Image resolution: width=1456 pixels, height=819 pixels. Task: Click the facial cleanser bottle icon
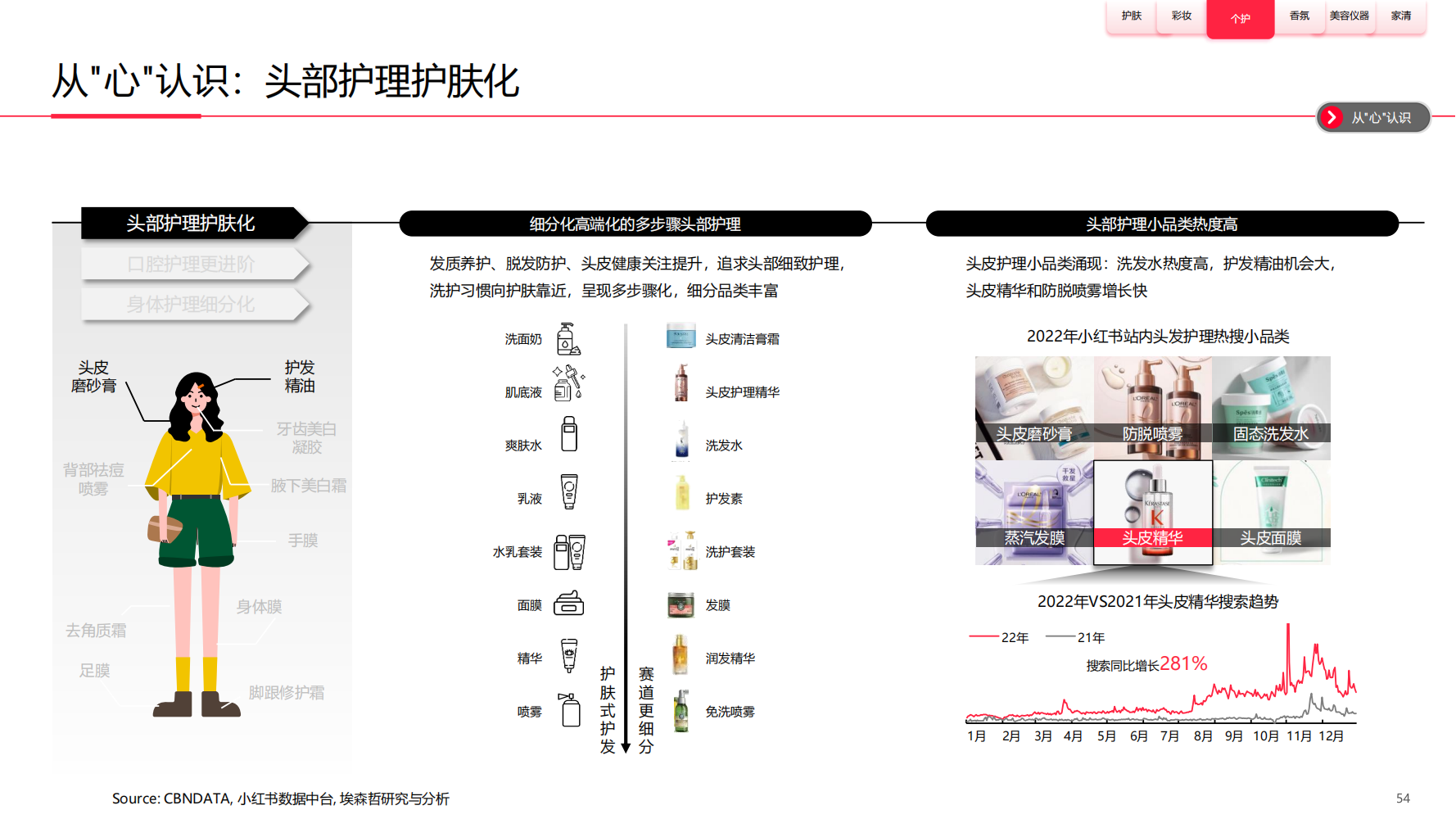tap(567, 339)
